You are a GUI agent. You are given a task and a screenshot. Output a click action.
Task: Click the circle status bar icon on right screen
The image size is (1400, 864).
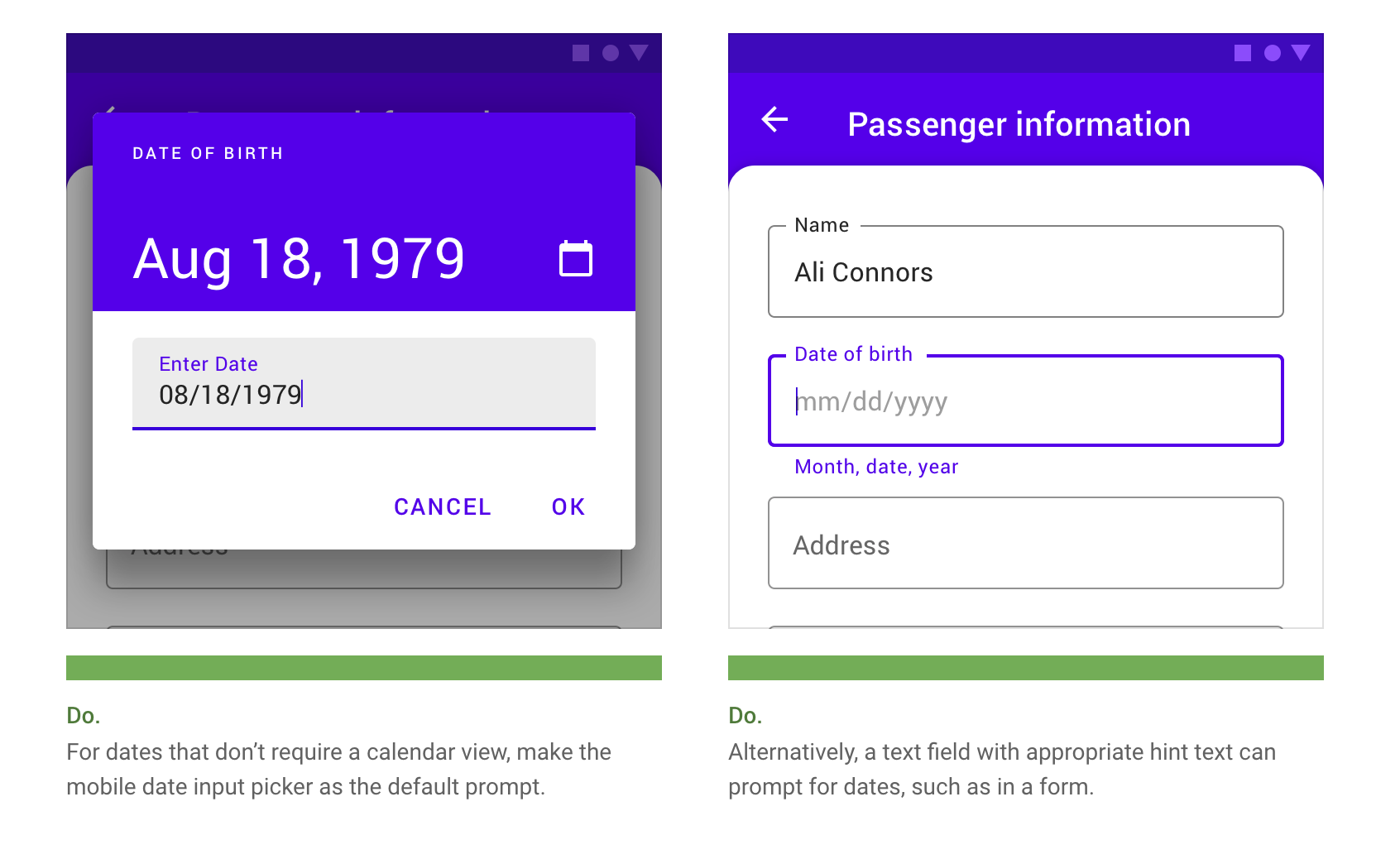[x=1272, y=53]
